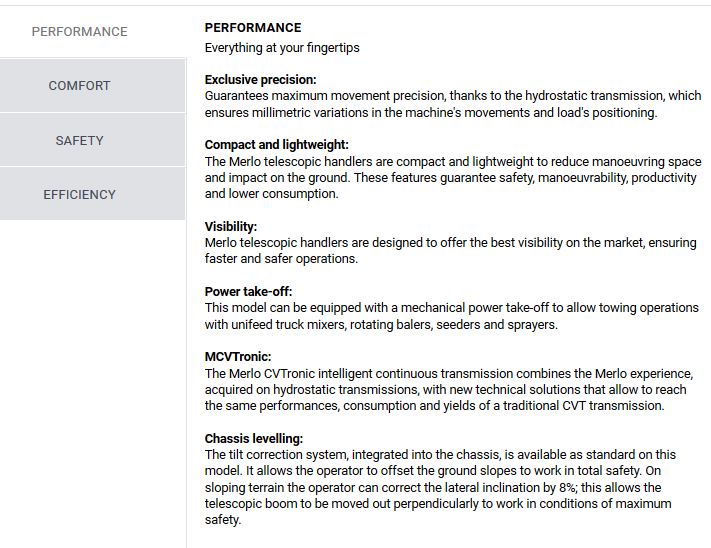Open the Safety tab
The height and width of the screenshot is (548, 711).
(80, 141)
